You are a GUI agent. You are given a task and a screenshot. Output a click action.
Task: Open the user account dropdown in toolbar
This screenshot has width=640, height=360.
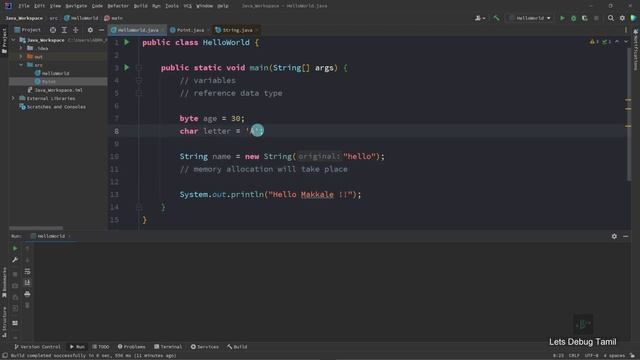480,18
